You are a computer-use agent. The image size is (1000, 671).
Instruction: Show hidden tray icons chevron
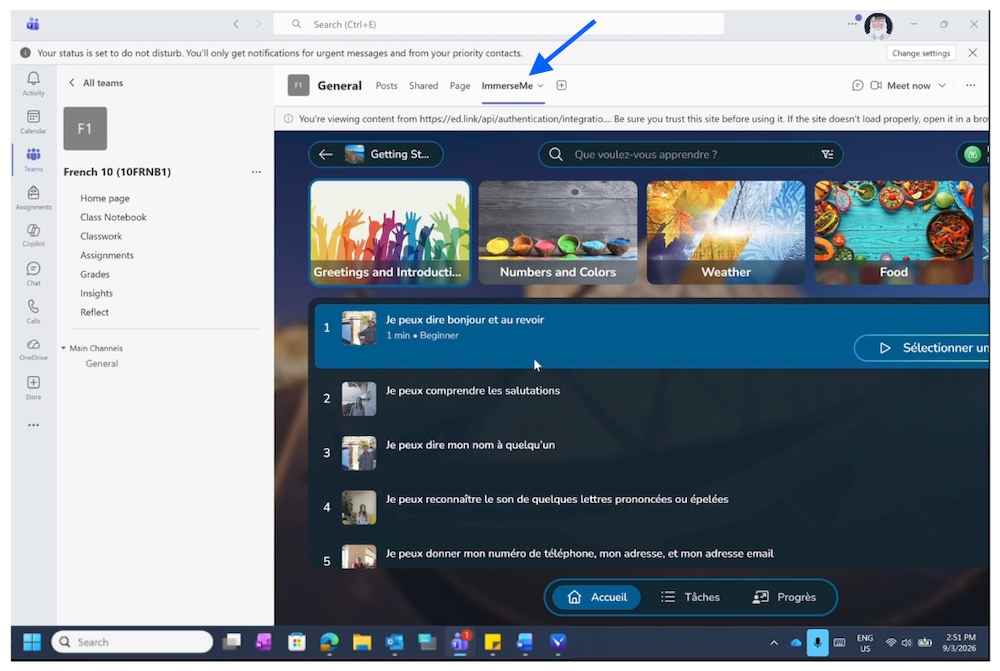coord(774,643)
